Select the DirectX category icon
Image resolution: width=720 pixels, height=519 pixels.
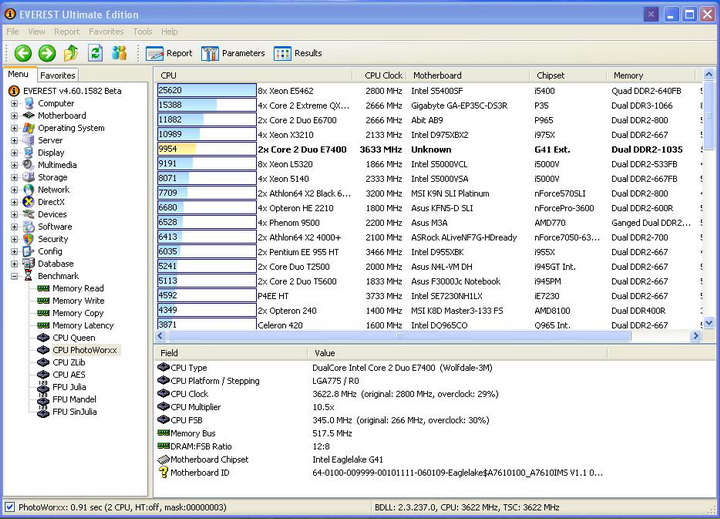click(29, 202)
